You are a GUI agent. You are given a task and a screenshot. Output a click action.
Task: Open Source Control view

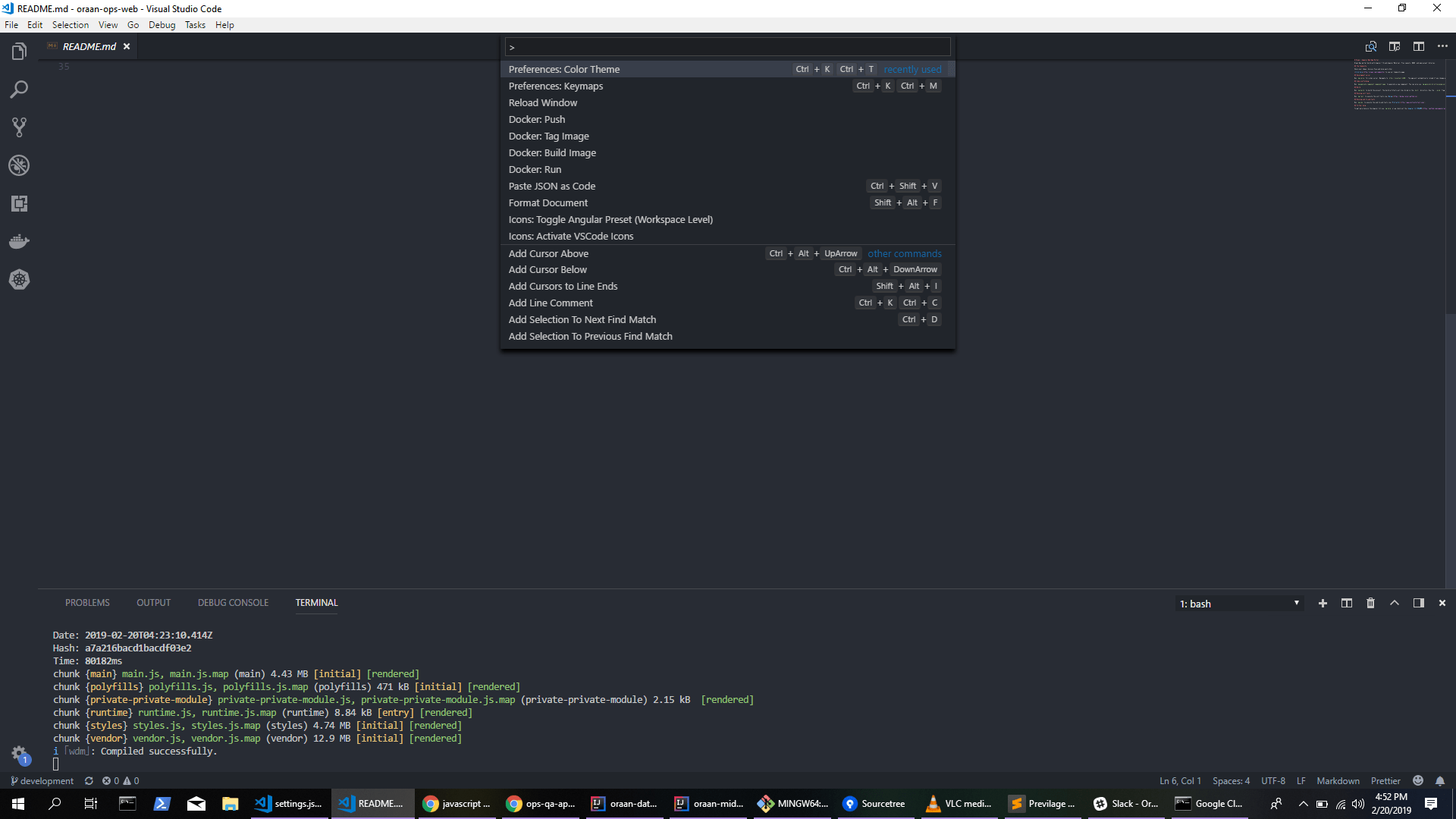[x=19, y=127]
